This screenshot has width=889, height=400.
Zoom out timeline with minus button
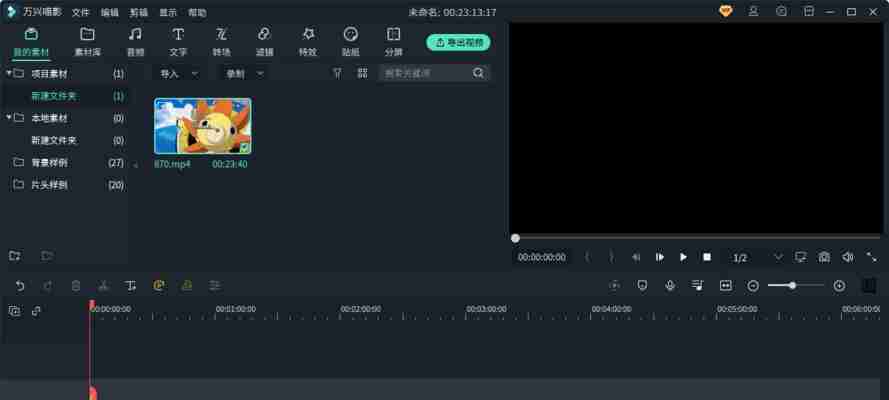coord(753,286)
